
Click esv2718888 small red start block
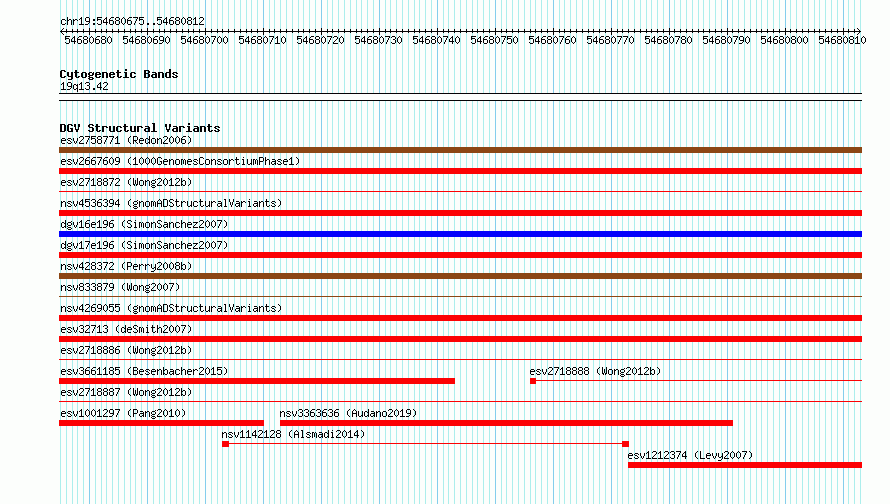coord(533,381)
